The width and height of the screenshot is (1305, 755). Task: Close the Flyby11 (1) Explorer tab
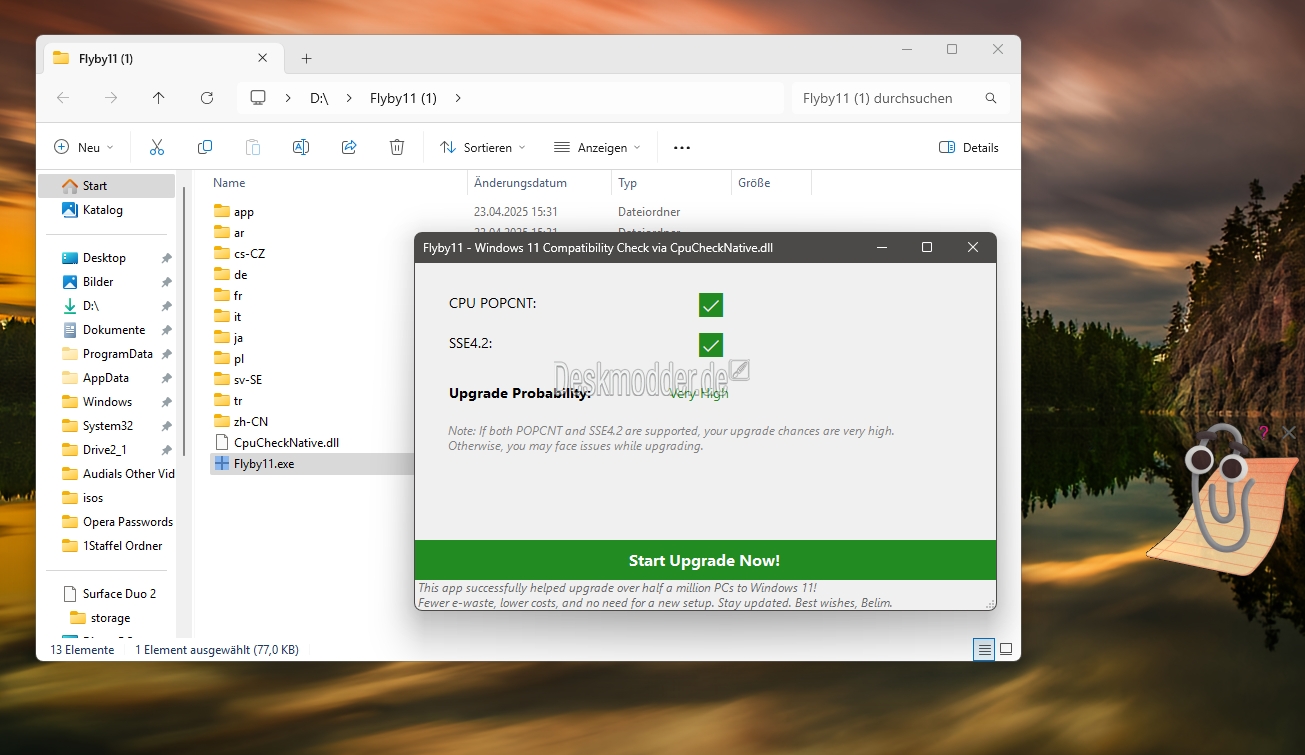click(x=263, y=58)
